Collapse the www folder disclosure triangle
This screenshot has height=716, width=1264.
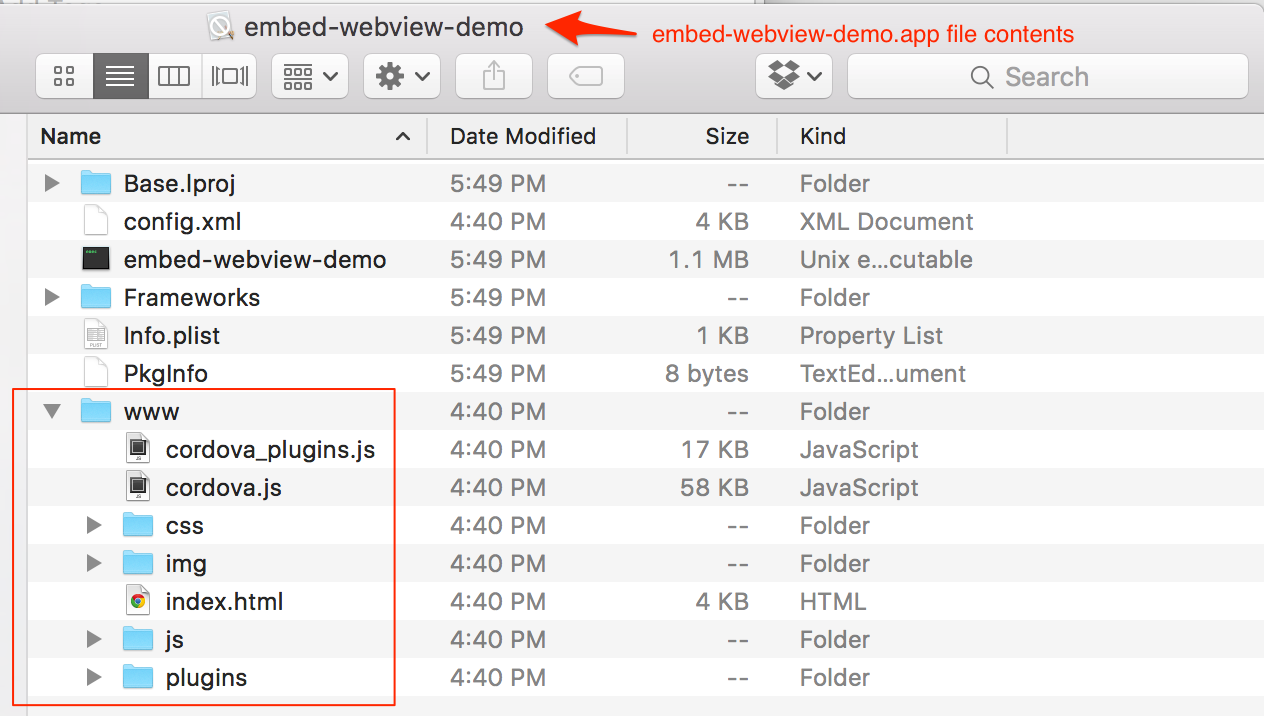[53, 411]
